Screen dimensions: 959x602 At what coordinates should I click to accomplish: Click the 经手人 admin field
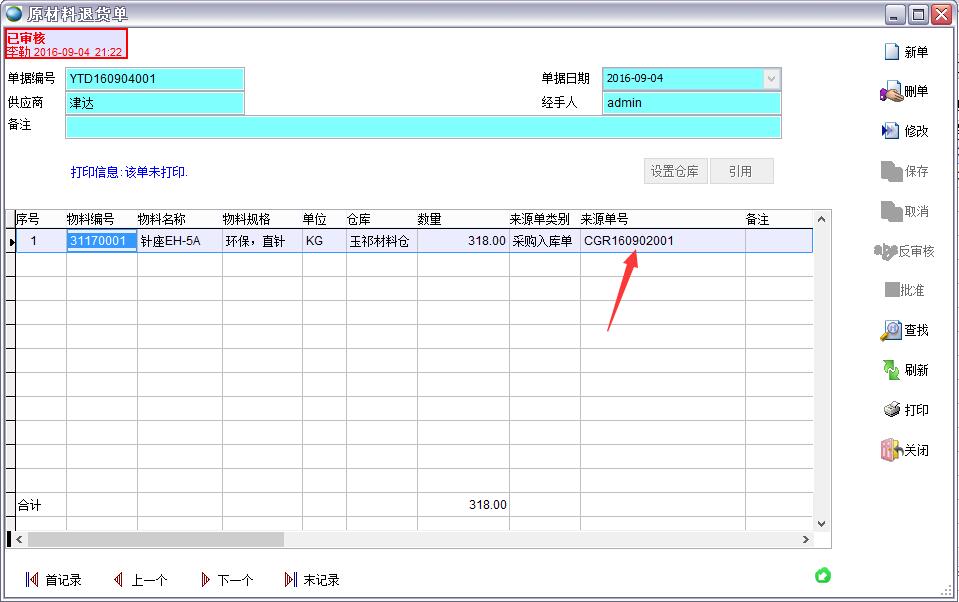point(690,102)
